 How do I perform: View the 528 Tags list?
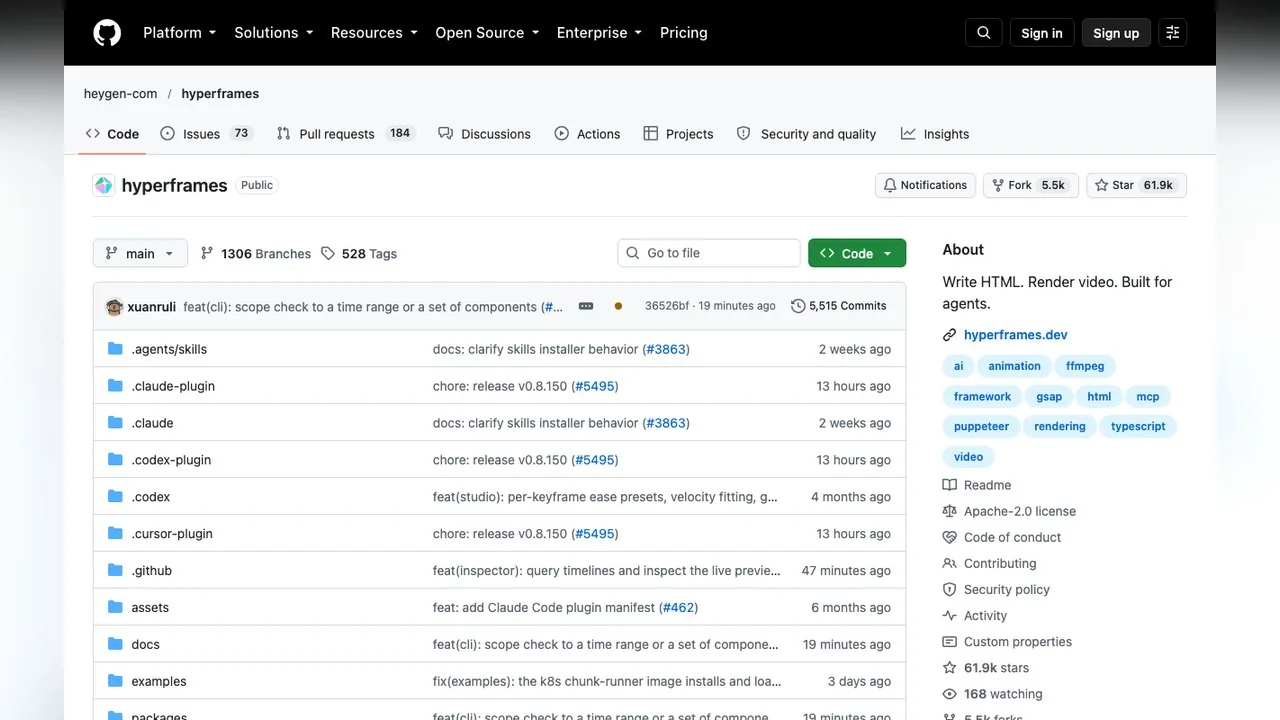tap(359, 254)
